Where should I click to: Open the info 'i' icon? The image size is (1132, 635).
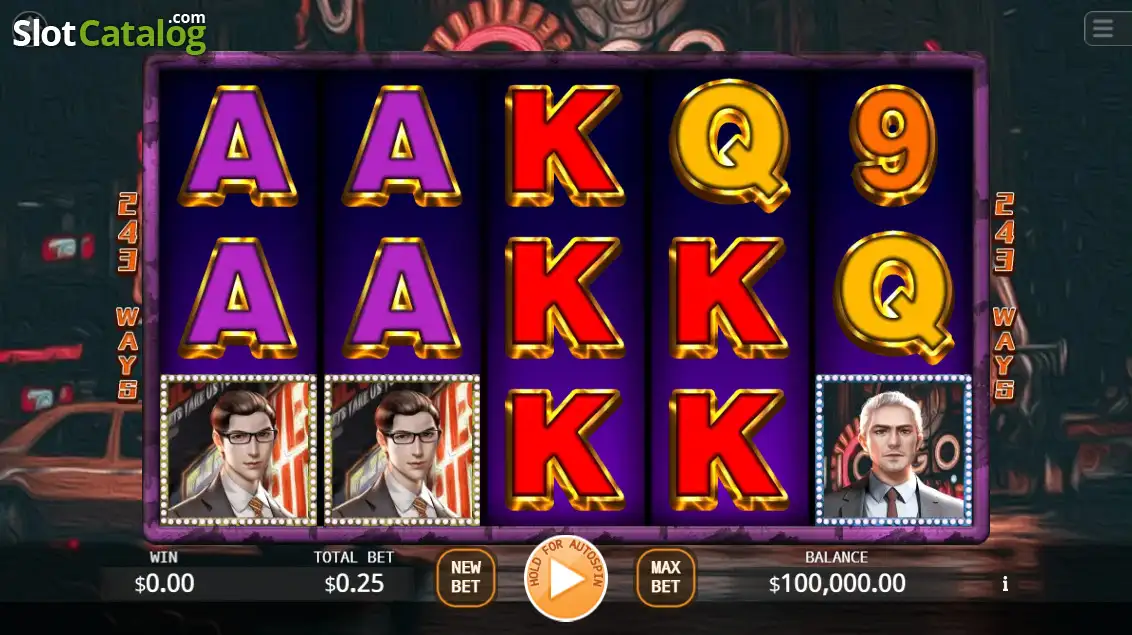pos(1005,584)
